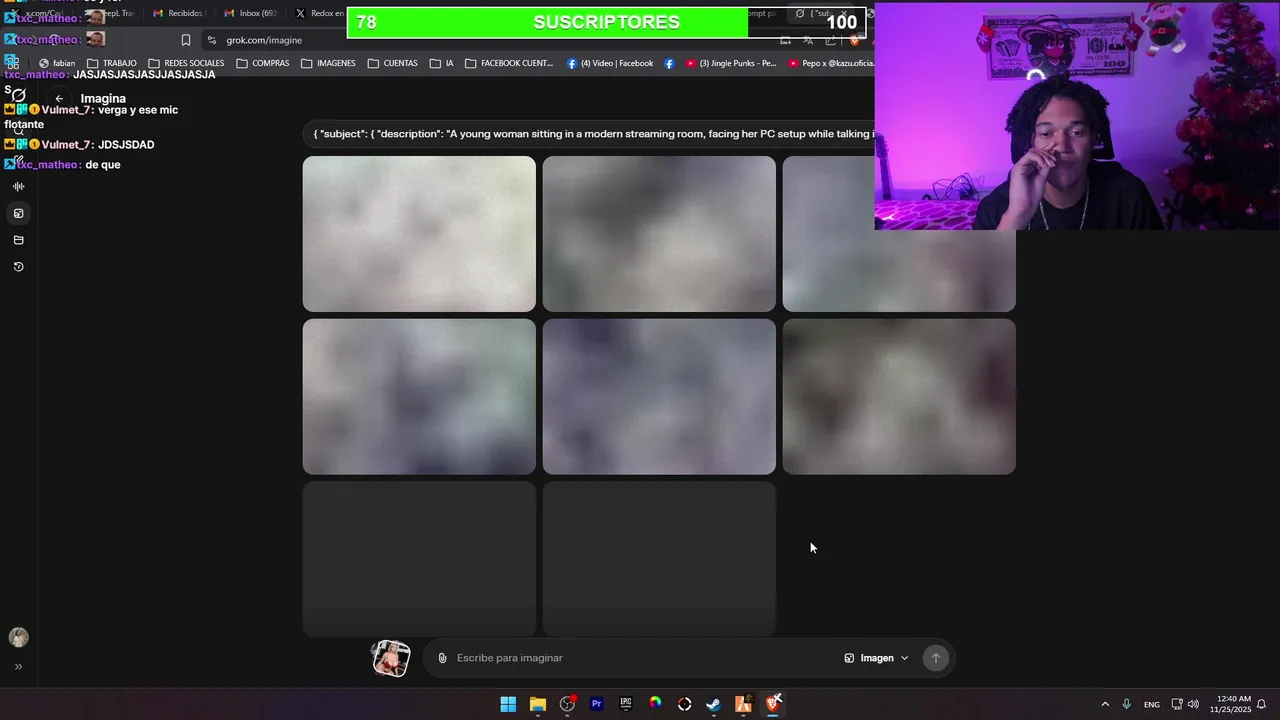Show hidden system tray icons

coord(1105,704)
